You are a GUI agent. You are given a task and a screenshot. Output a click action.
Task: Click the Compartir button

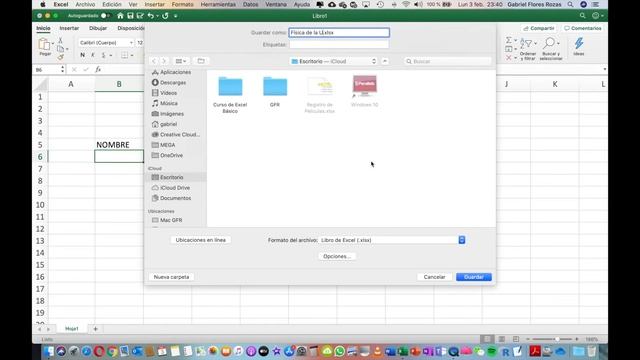(x=539, y=28)
